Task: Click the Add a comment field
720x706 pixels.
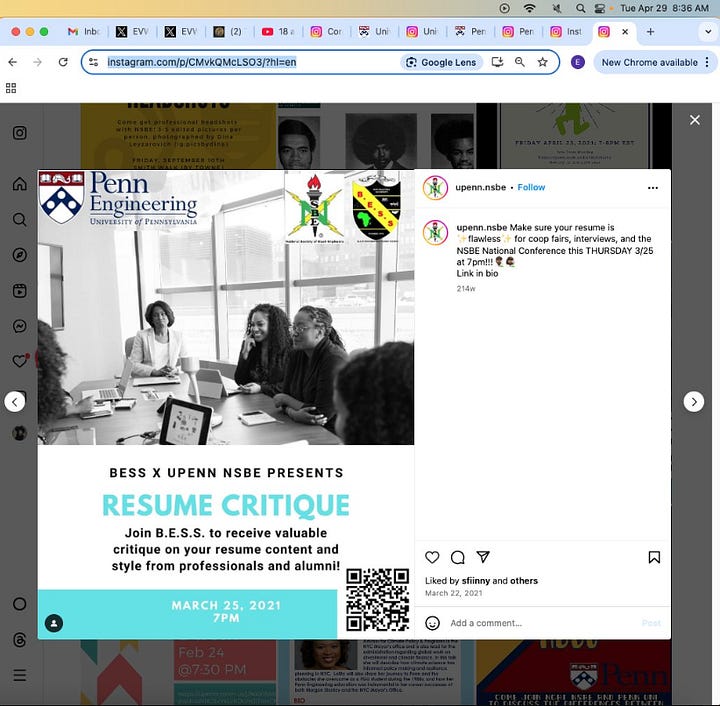Action: [x=542, y=623]
